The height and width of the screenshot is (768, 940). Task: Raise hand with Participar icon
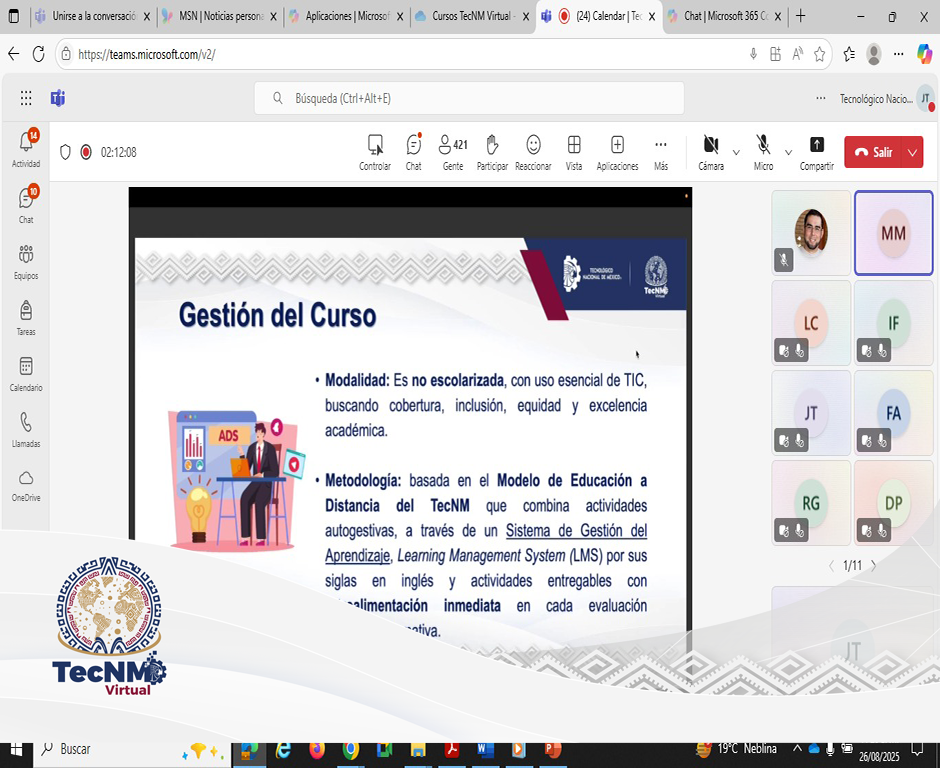492,152
